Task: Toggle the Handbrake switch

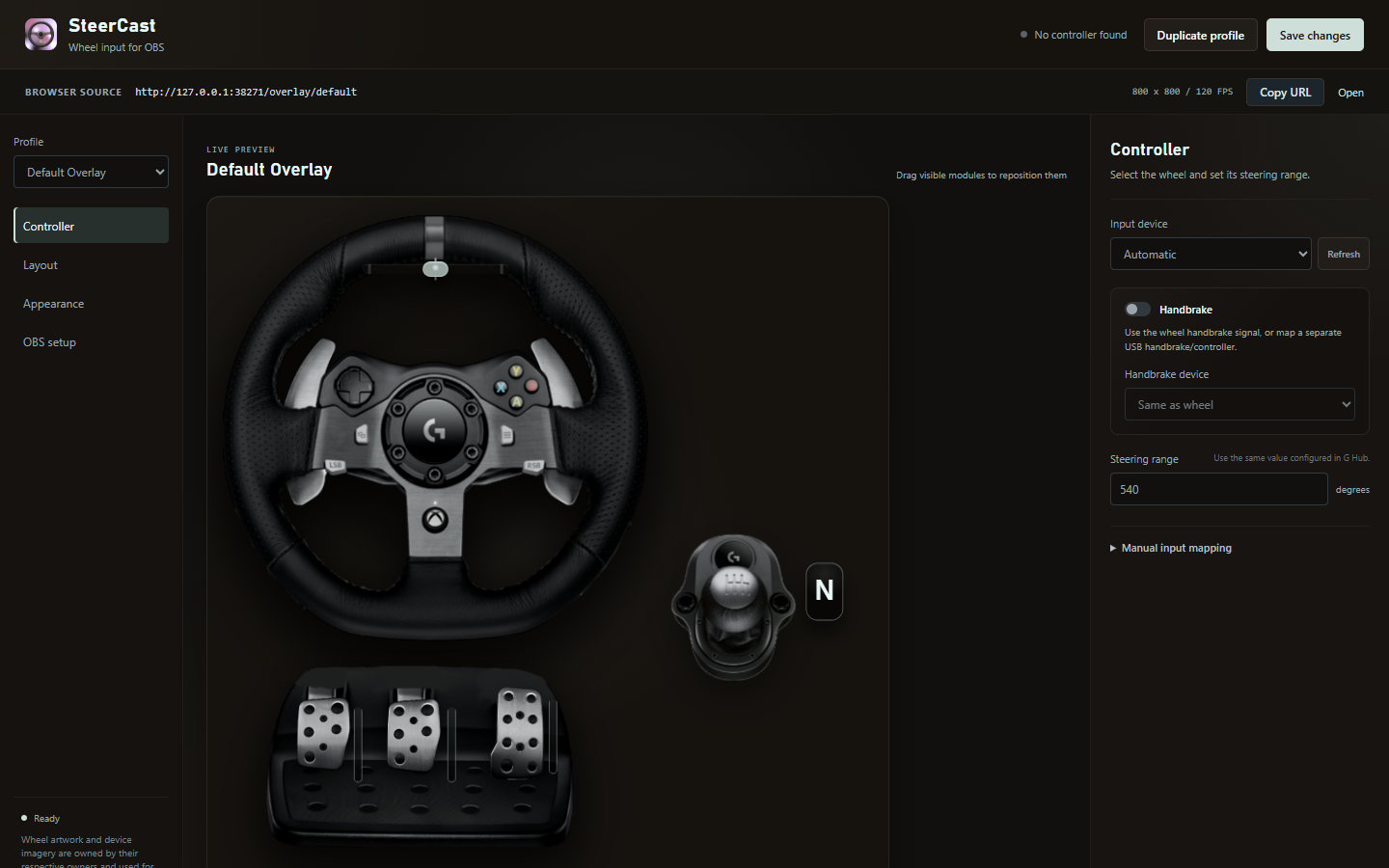Action: tap(1137, 310)
